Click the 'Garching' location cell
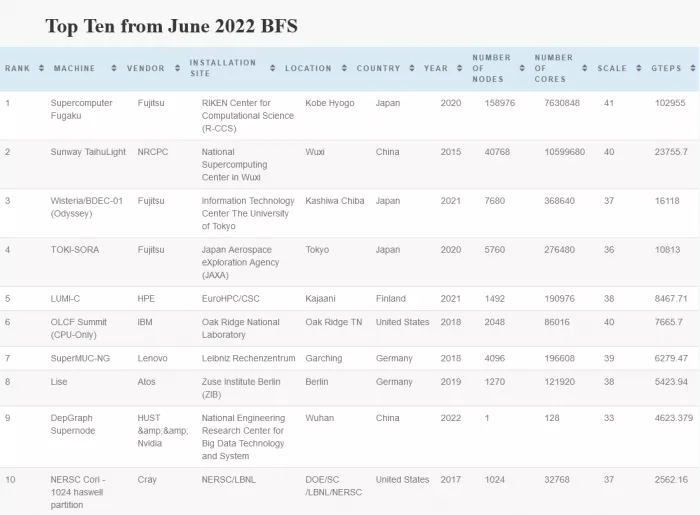Viewport: 700px width, 515px height. pyautogui.click(x=324, y=358)
